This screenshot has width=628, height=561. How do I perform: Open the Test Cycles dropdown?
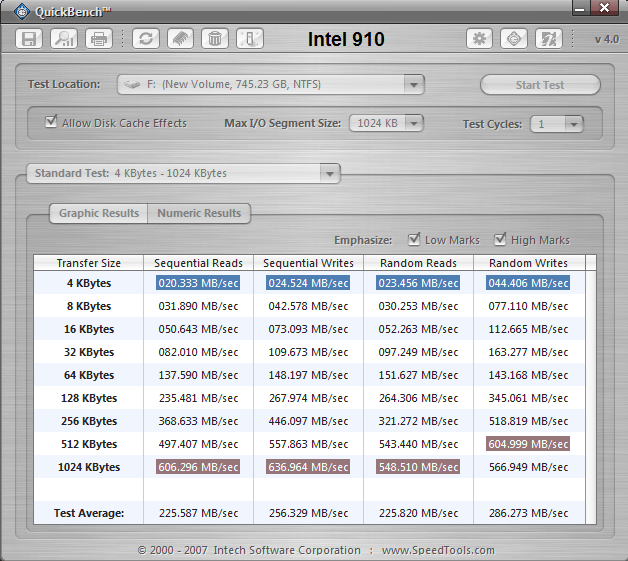573,124
